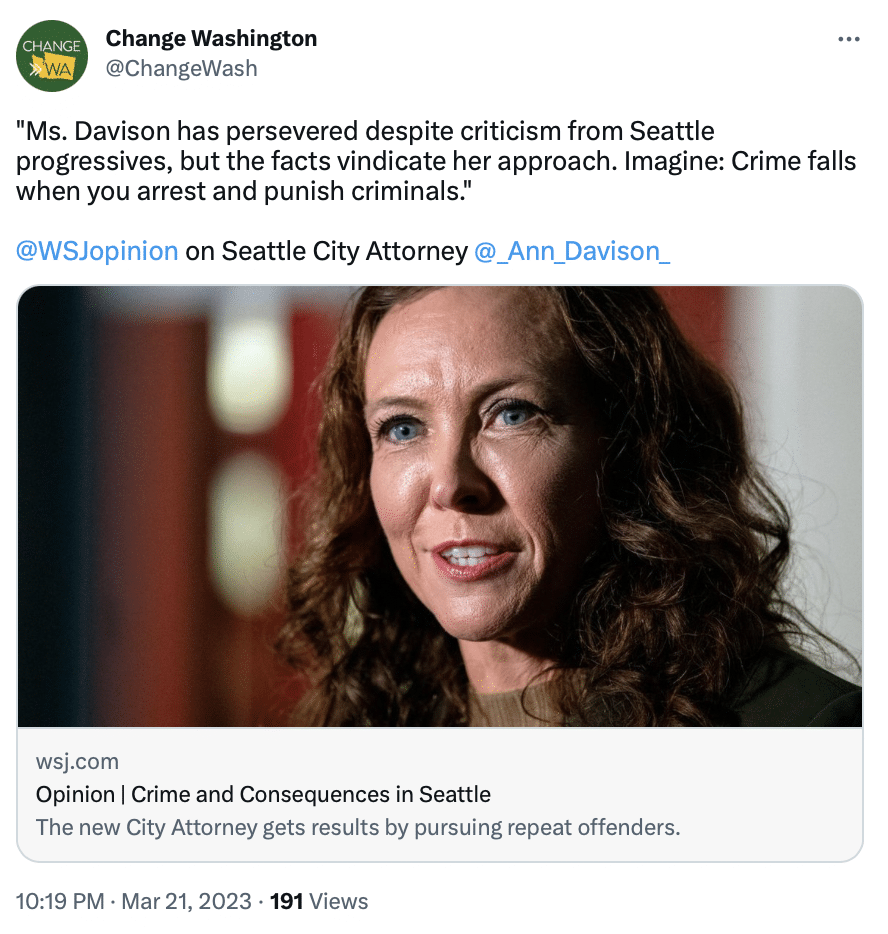Open headline Crime and Consequences in Seattle
This screenshot has height=934, width=888.
coord(263,795)
